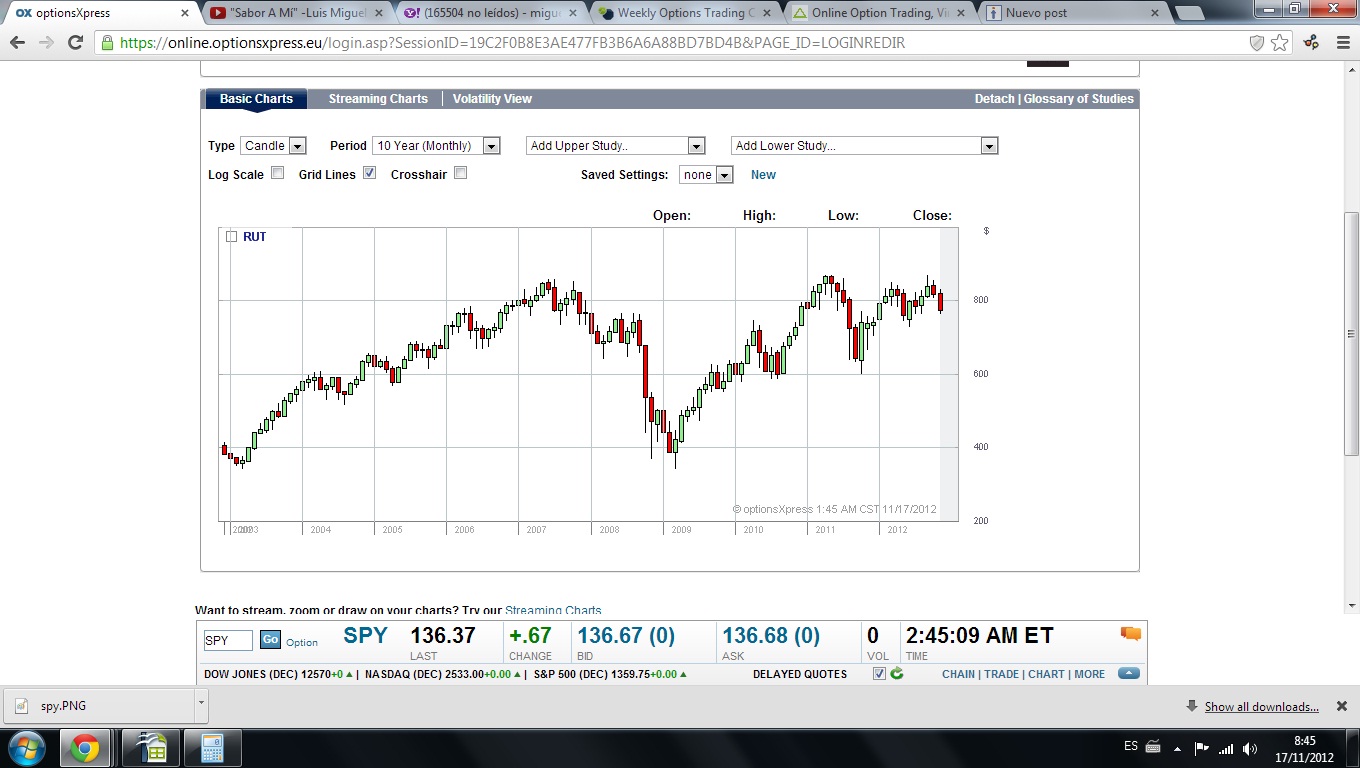Close the YouTube Sabor A Mi tab
This screenshot has height=768, width=1360.
[379, 13]
